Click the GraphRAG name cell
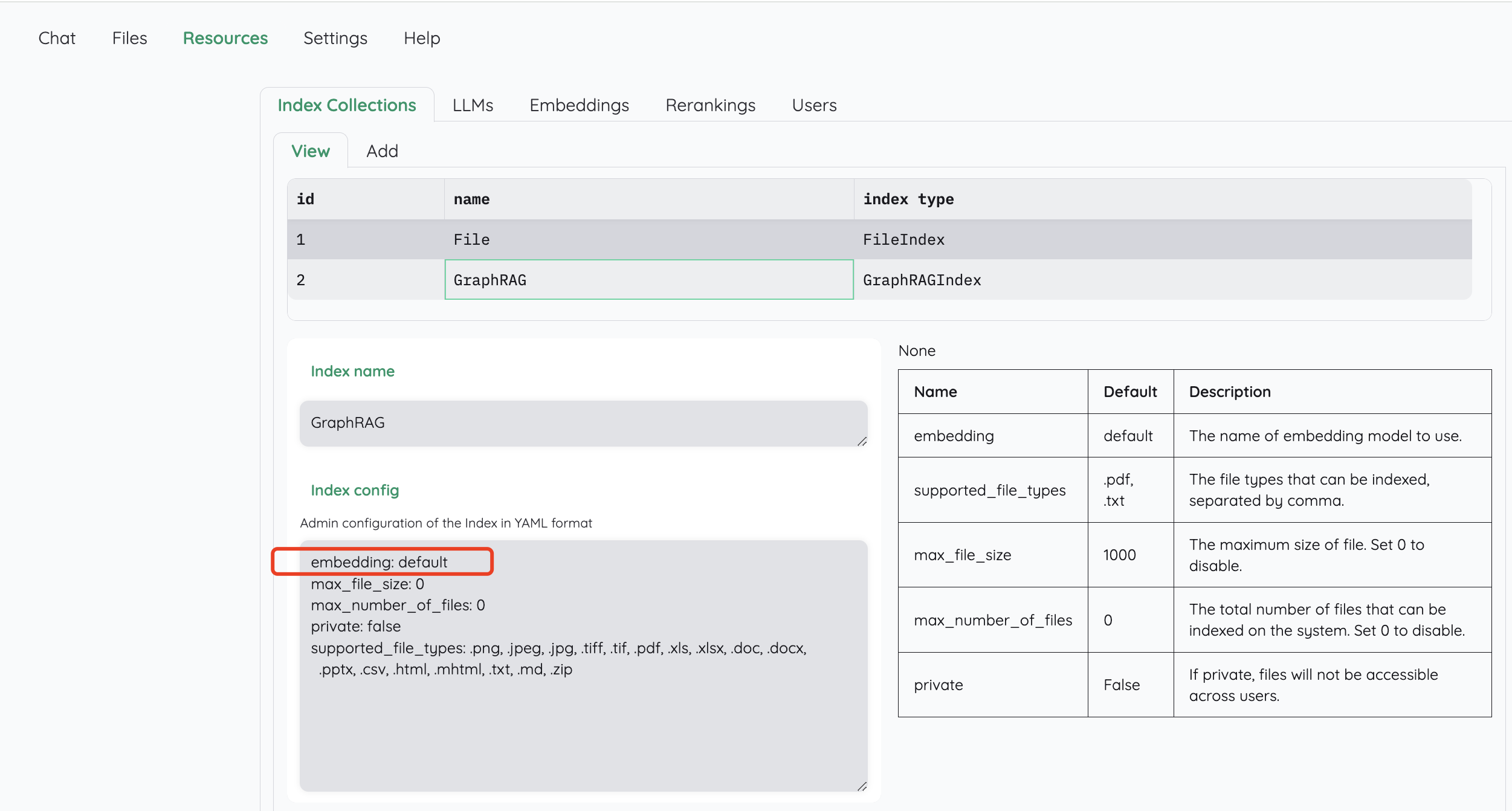 point(648,280)
